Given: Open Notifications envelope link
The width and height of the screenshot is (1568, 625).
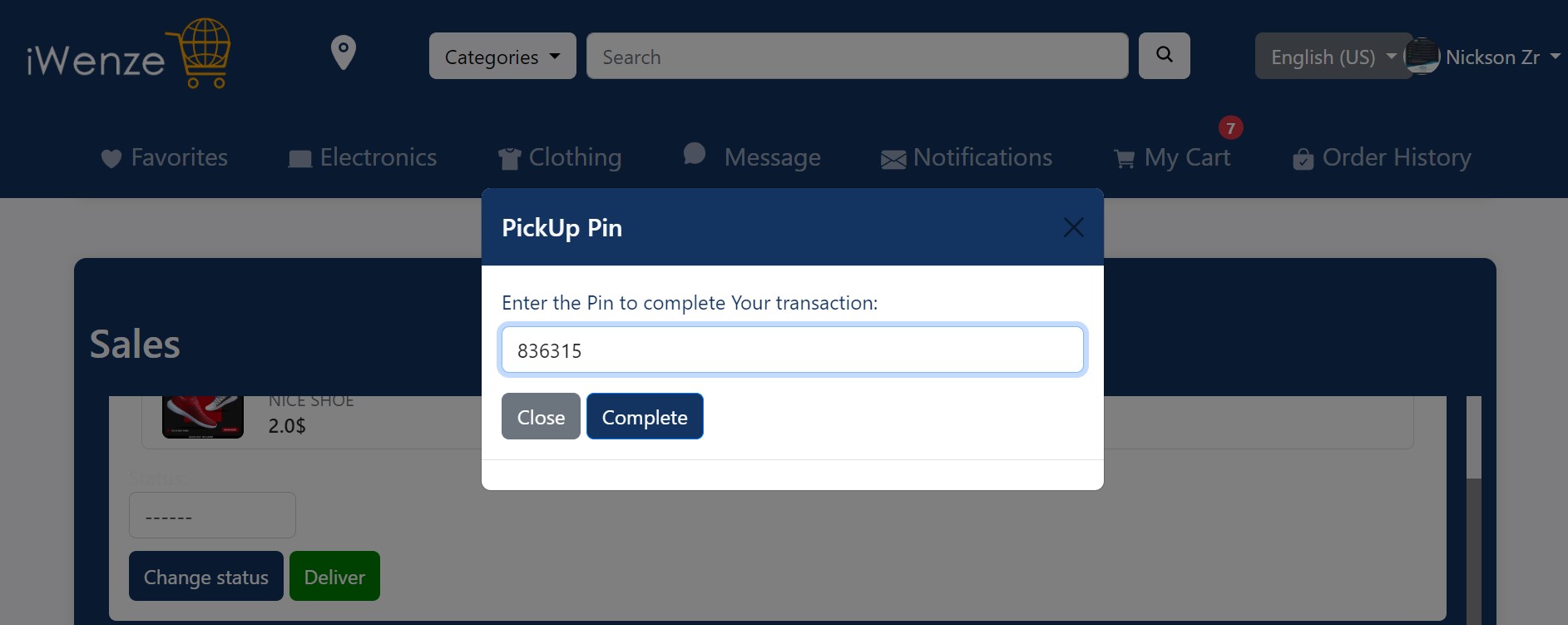Looking at the screenshot, I should click(x=967, y=157).
